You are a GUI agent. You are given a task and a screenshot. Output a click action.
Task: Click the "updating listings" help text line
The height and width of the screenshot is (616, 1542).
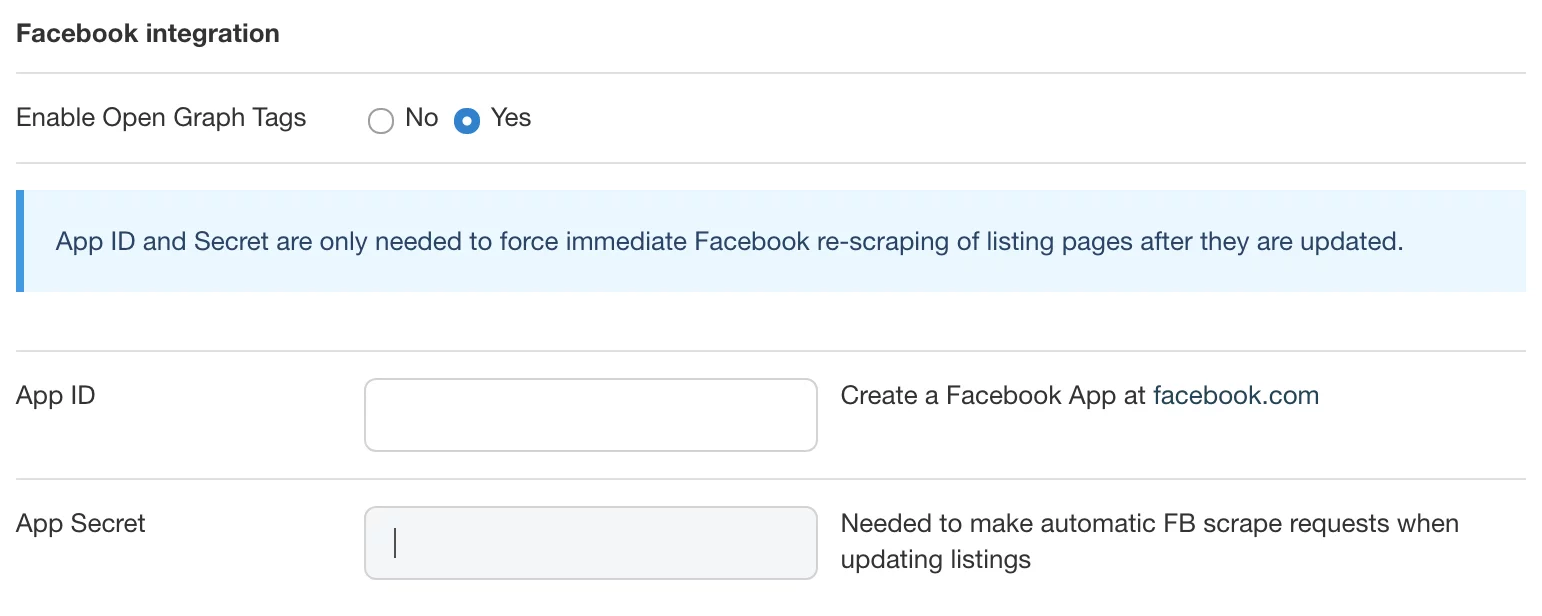coord(935,559)
